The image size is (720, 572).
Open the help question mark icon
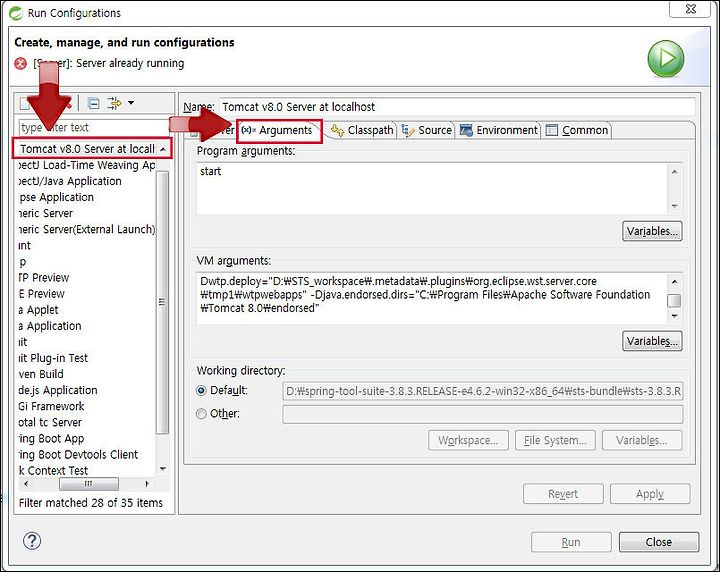(x=32, y=541)
